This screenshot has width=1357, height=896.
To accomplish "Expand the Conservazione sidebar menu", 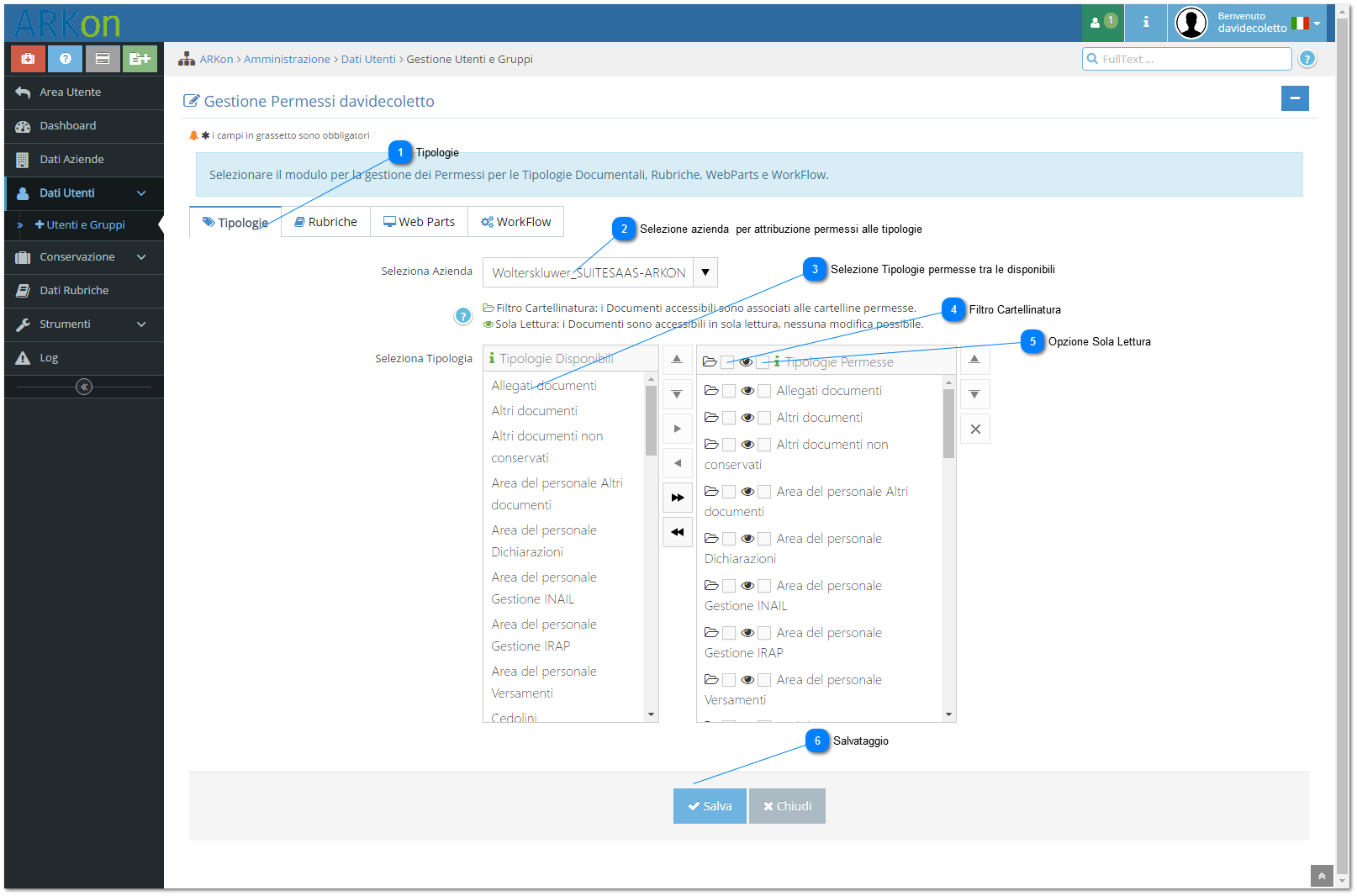I will [84, 257].
